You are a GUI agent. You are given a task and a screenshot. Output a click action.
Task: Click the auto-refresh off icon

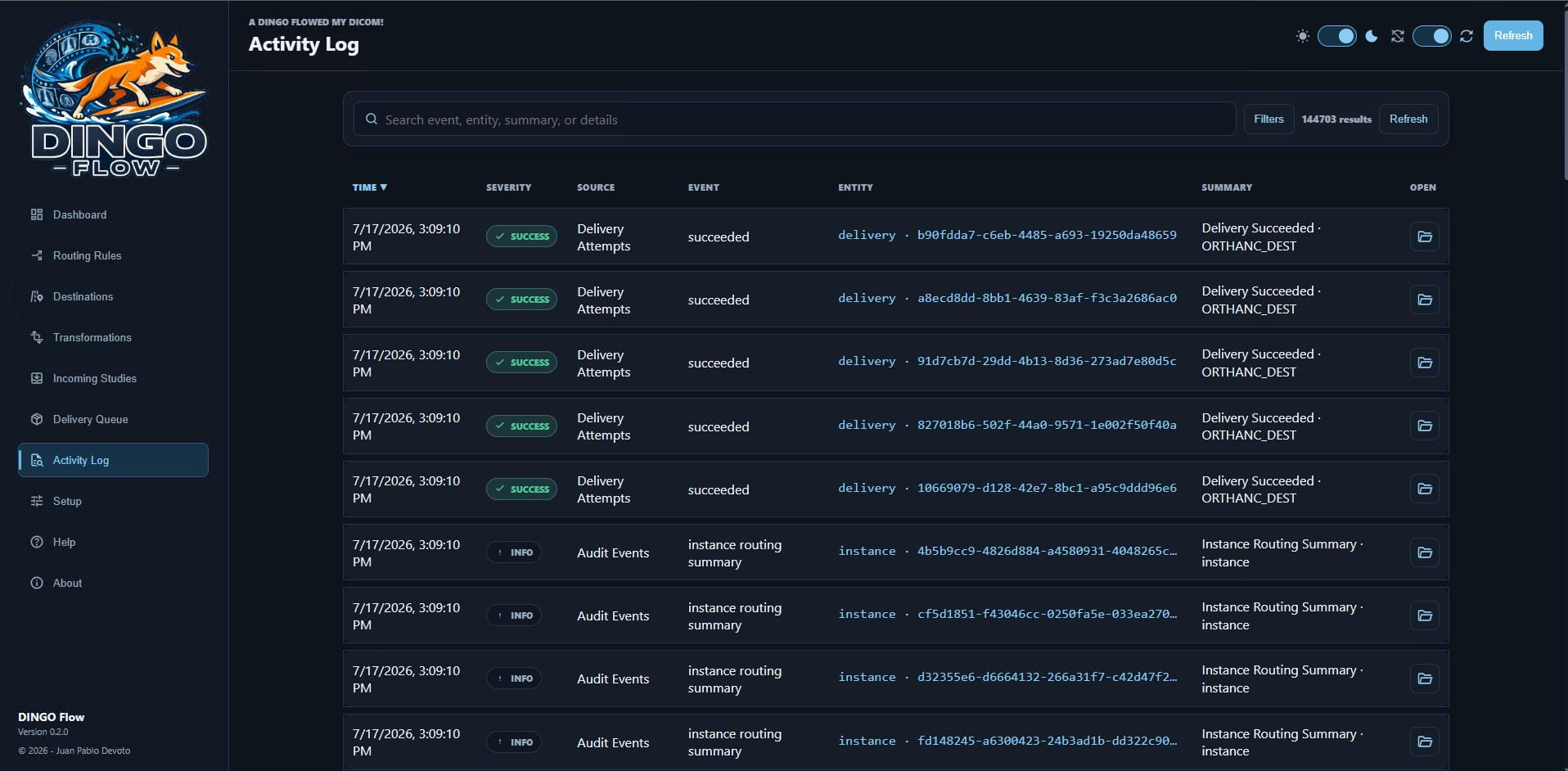click(x=1398, y=36)
